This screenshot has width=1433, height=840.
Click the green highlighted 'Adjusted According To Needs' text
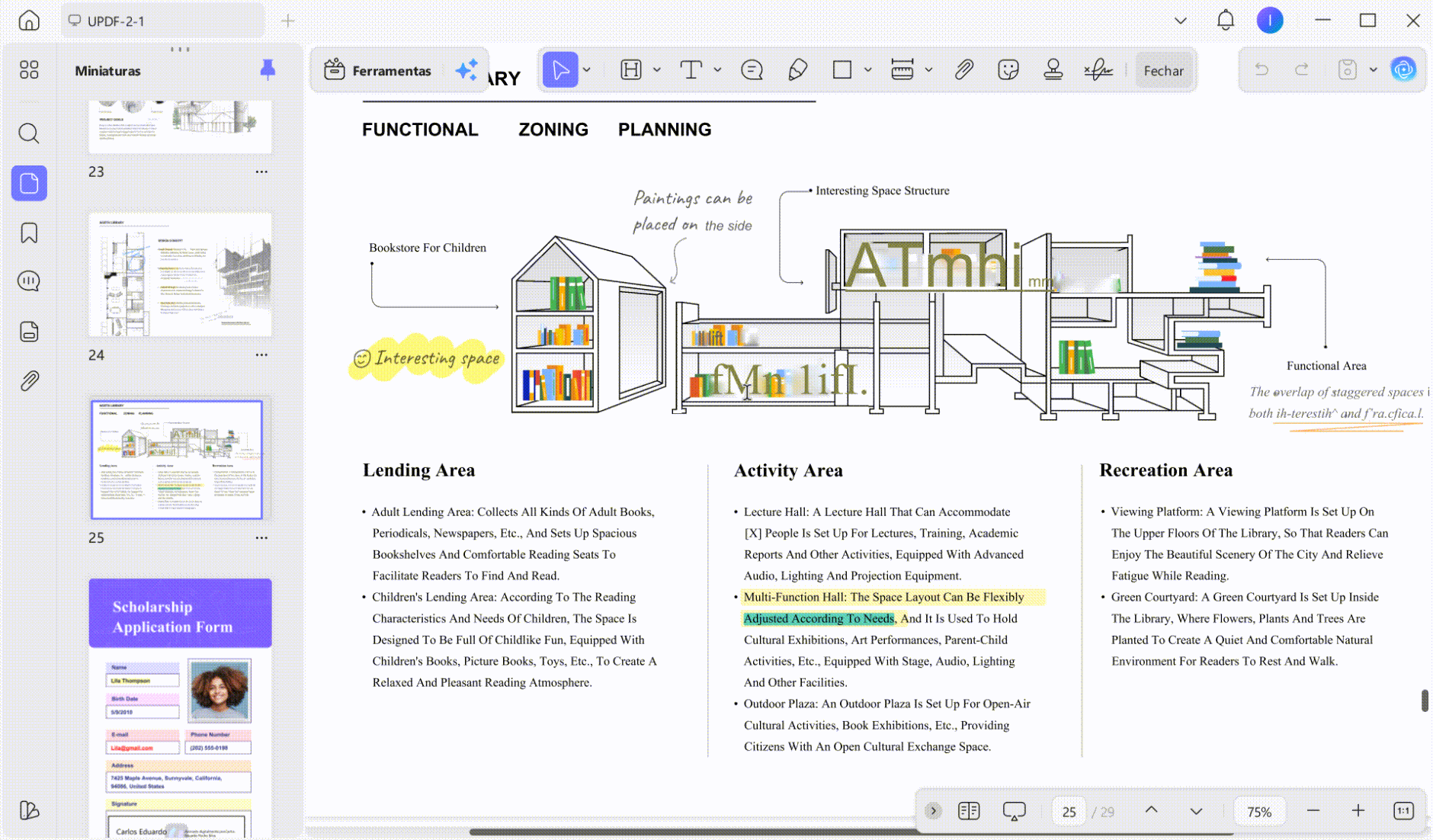818,618
